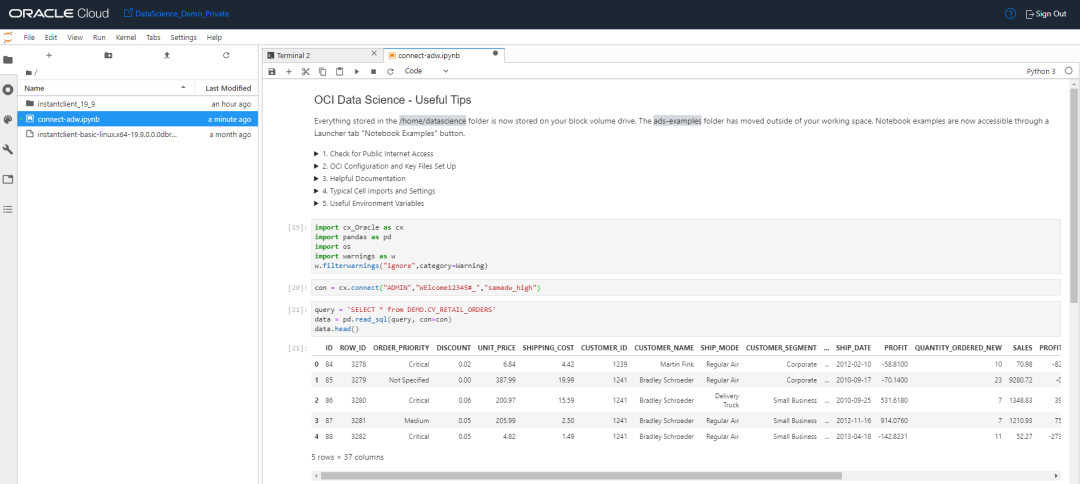This screenshot has width=1080, height=484.
Task: Click the output table horizontal scrollbar
Action: [581, 475]
